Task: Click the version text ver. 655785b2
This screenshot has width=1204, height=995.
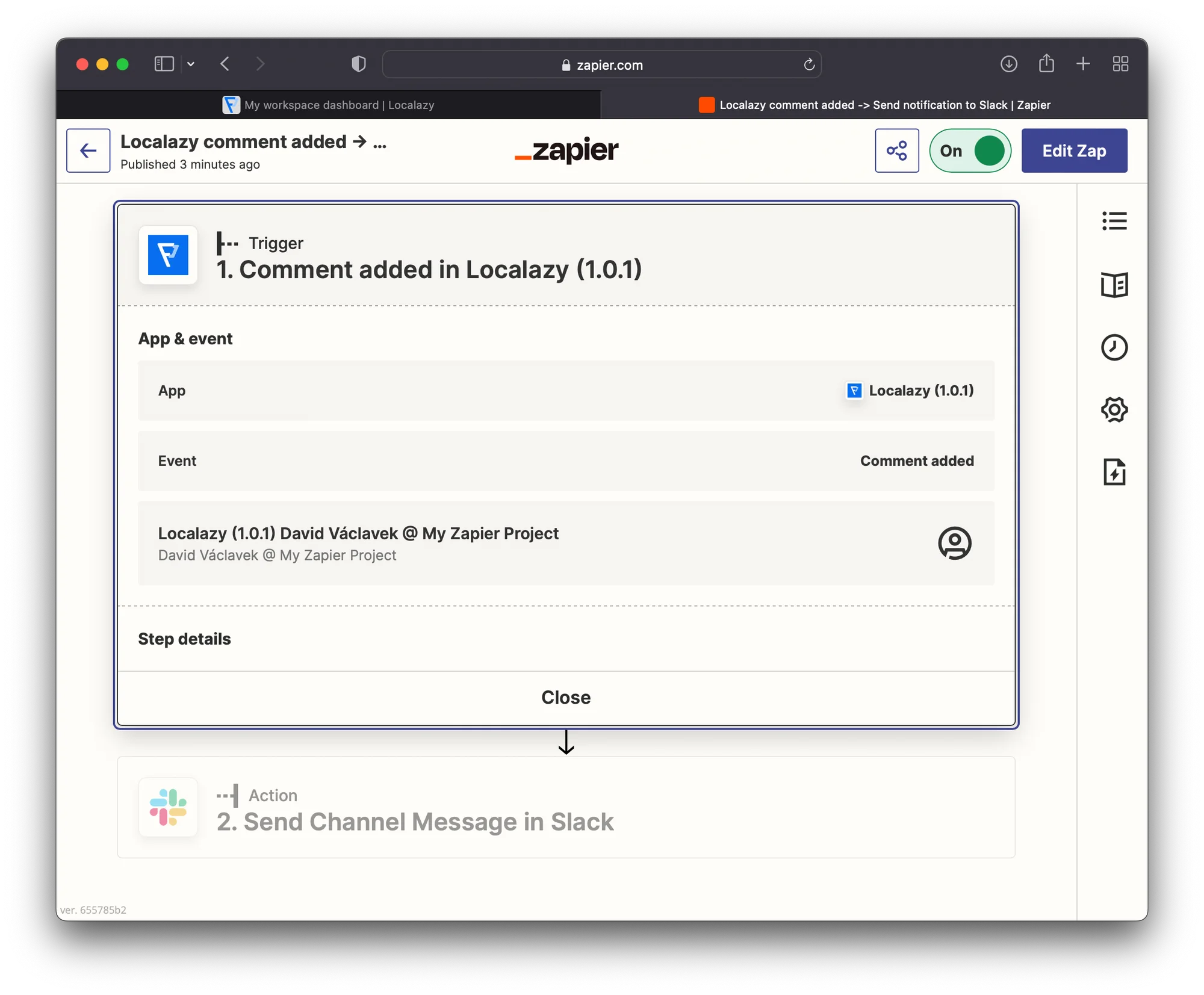Action: coord(93,910)
